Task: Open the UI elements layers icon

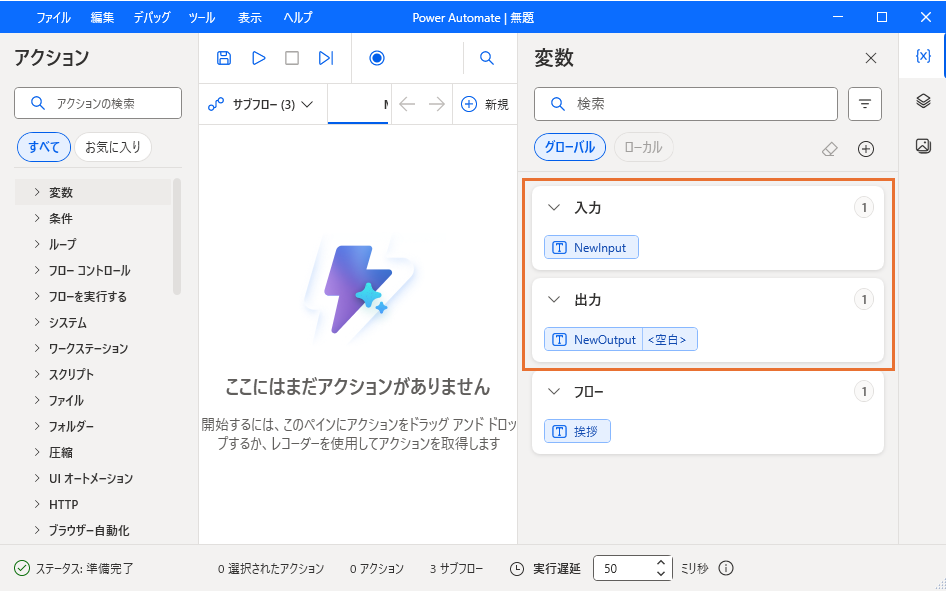Action: [923, 101]
